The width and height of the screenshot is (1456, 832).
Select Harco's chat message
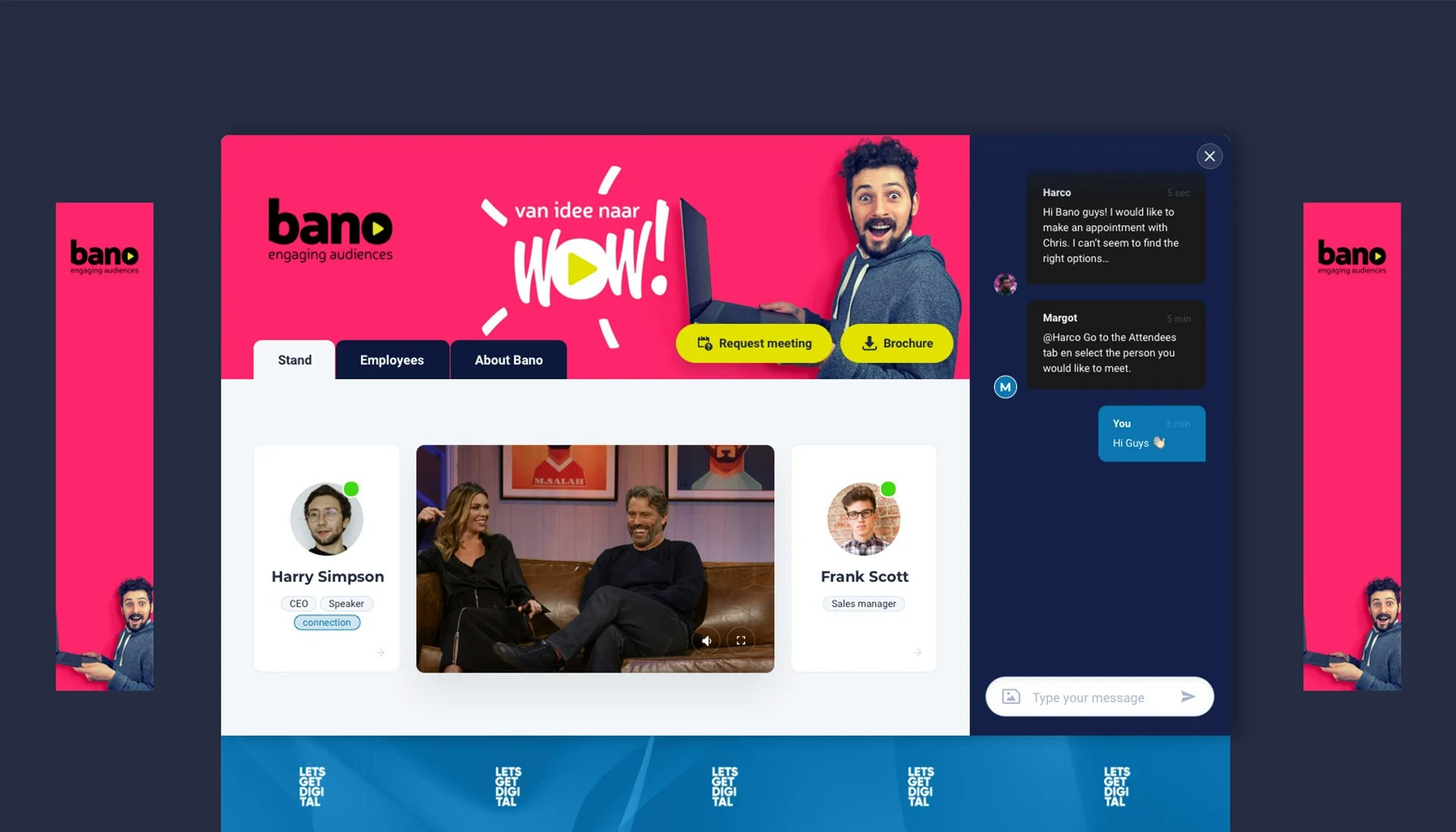[1116, 228]
